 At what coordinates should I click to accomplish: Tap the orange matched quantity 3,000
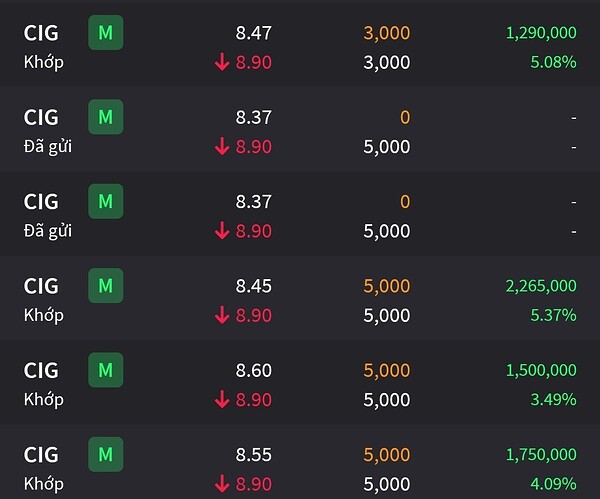coord(386,33)
